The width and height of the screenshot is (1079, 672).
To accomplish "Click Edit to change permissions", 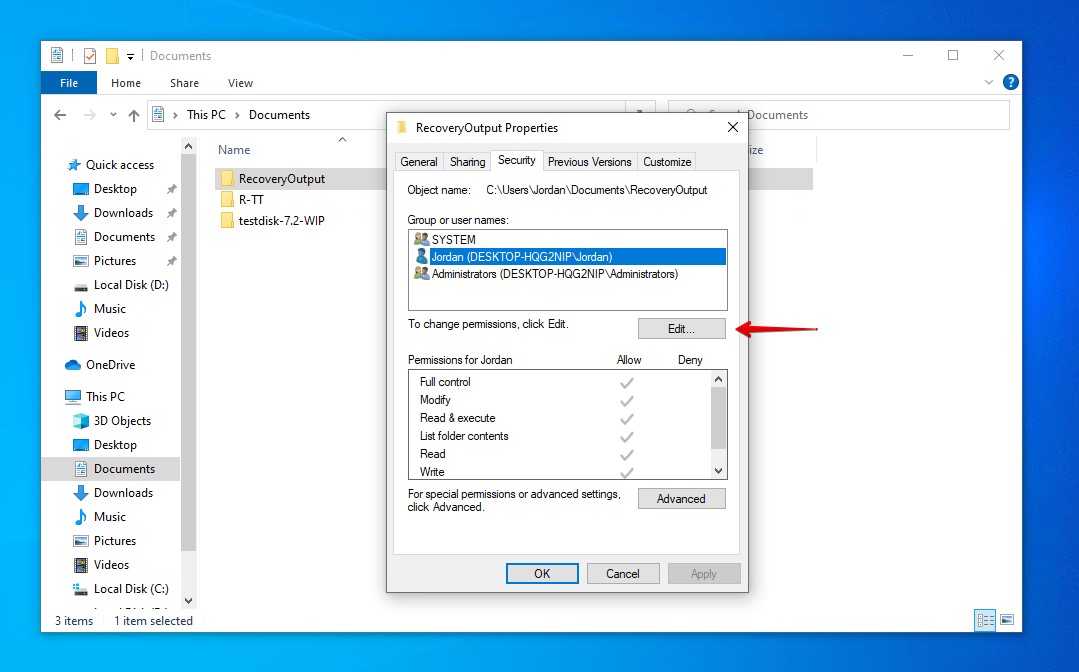I will click(x=681, y=328).
